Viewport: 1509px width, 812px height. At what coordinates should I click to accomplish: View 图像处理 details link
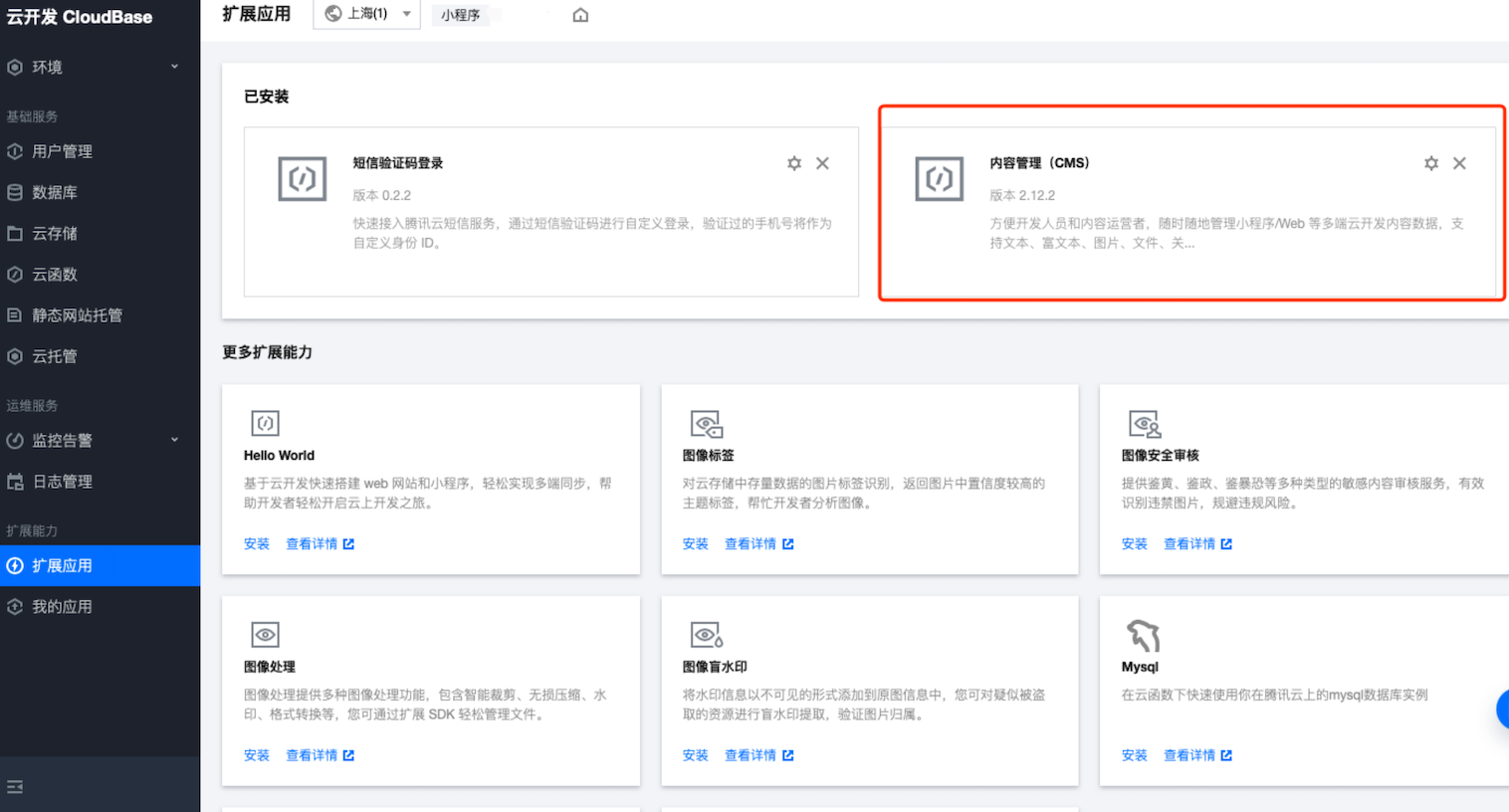click(x=321, y=756)
